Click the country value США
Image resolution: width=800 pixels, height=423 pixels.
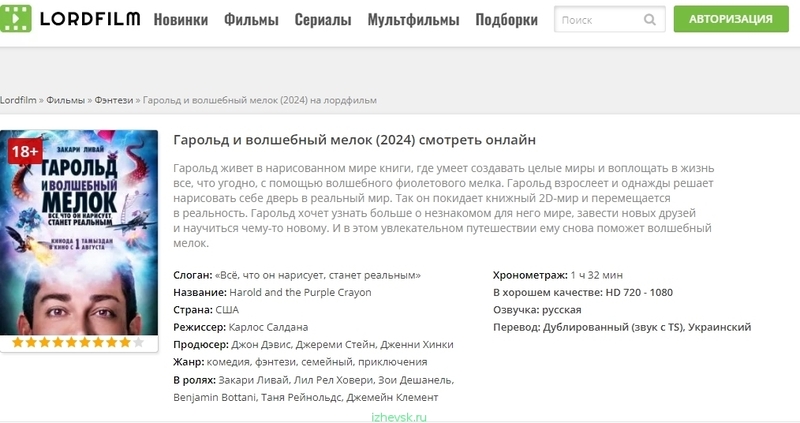coord(227,310)
